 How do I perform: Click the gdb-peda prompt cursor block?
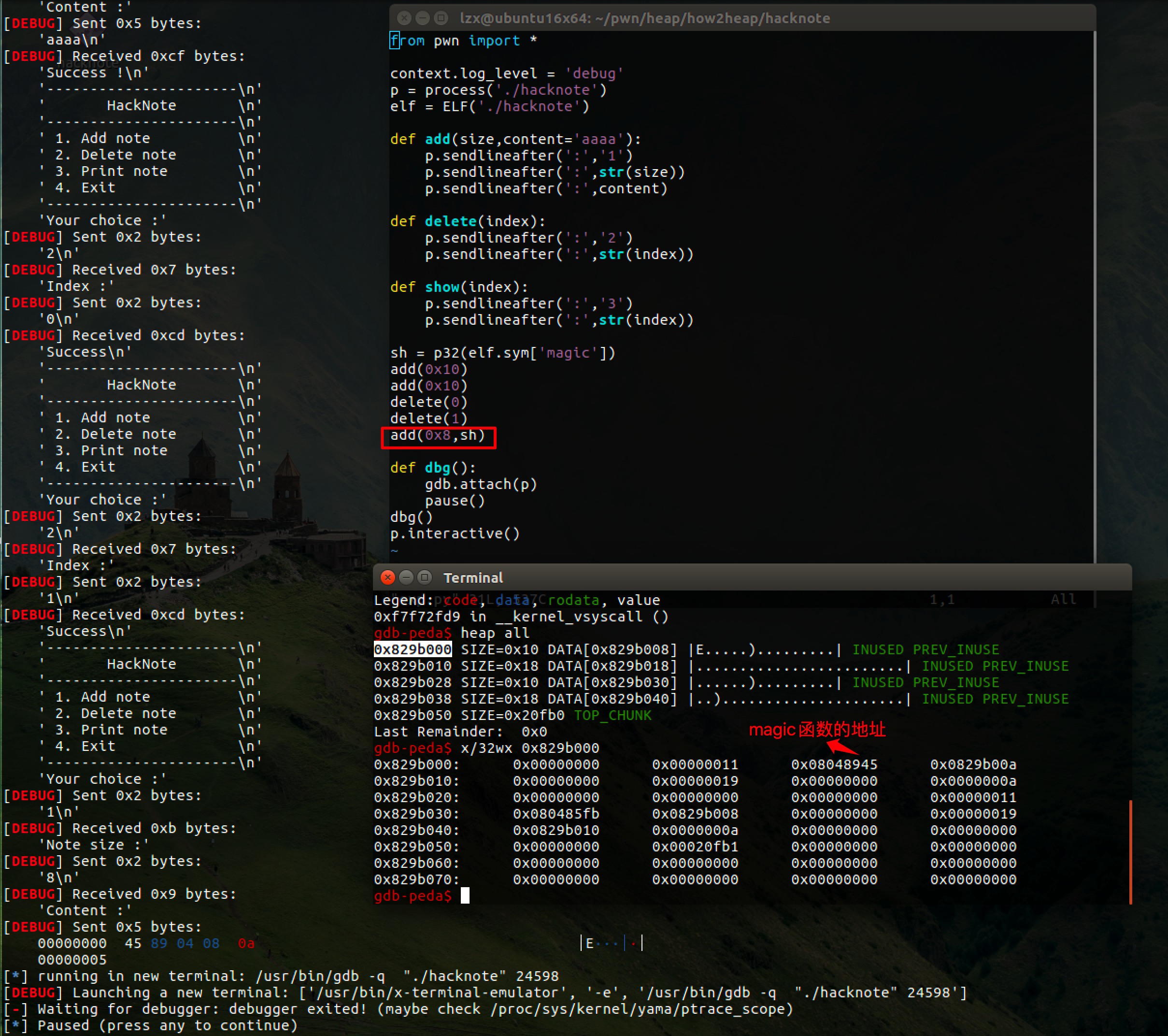click(465, 895)
